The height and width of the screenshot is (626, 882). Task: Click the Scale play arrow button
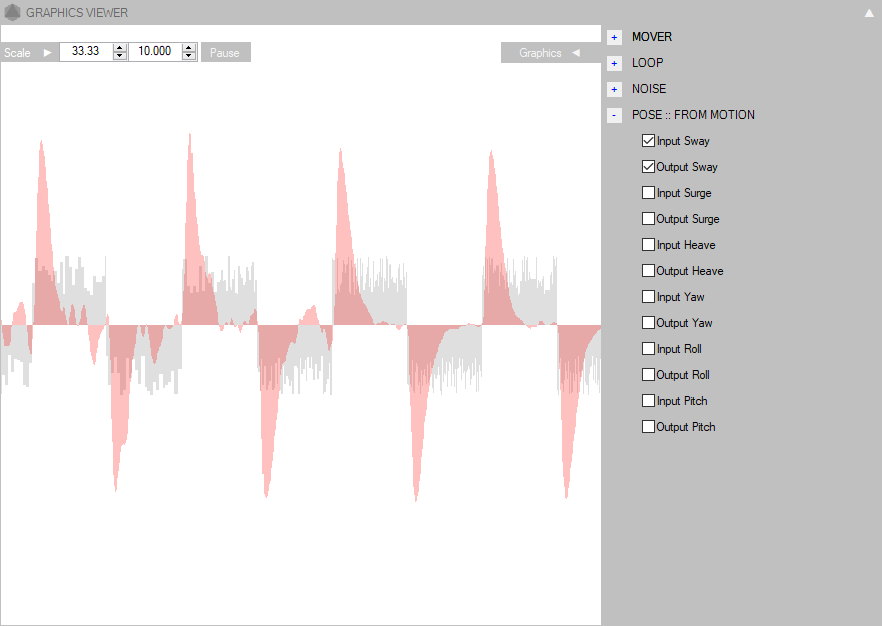(x=47, y=52)
